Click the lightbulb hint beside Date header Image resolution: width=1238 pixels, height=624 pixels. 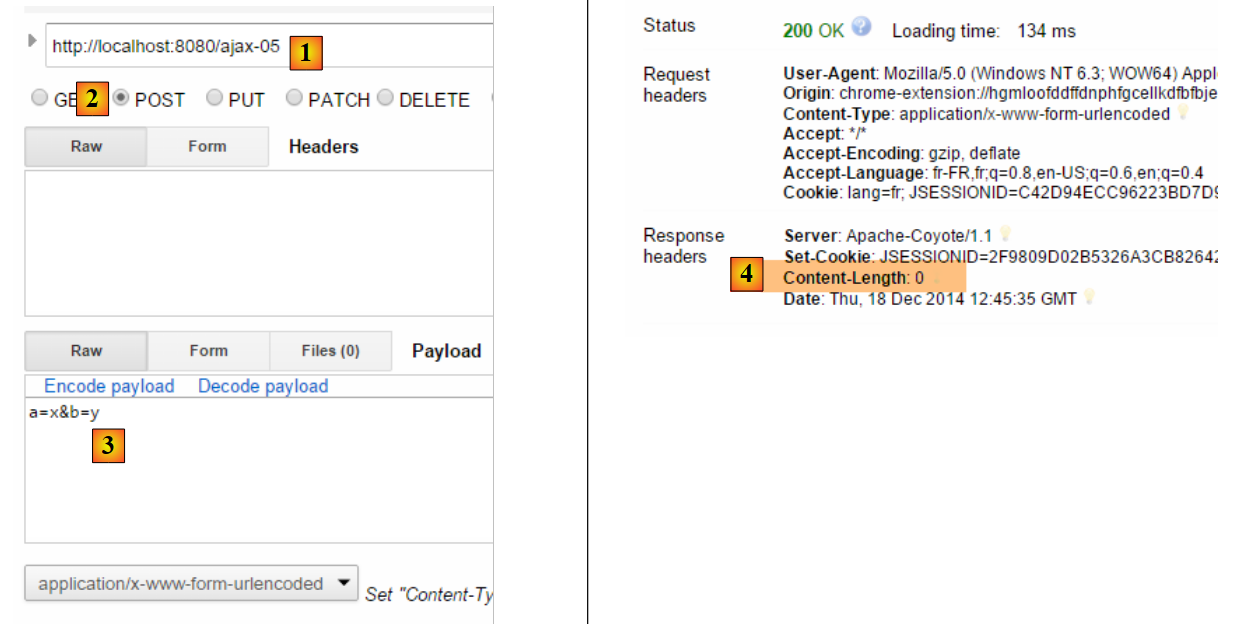pos(1091,298)
